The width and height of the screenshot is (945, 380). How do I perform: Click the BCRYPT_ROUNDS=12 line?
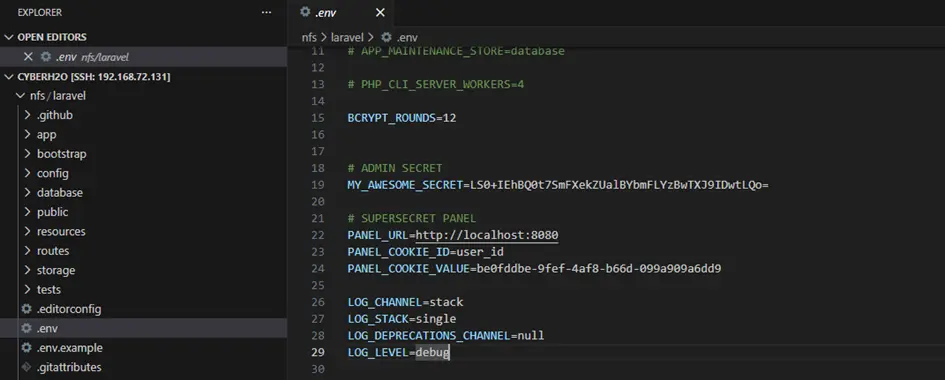401,118
